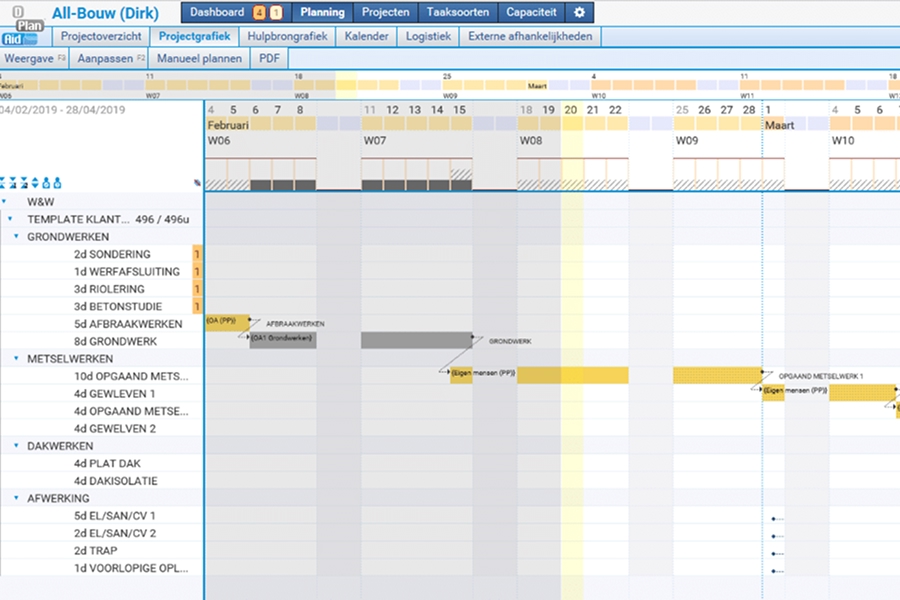Open the Kalender tab

tap(366, 36)
